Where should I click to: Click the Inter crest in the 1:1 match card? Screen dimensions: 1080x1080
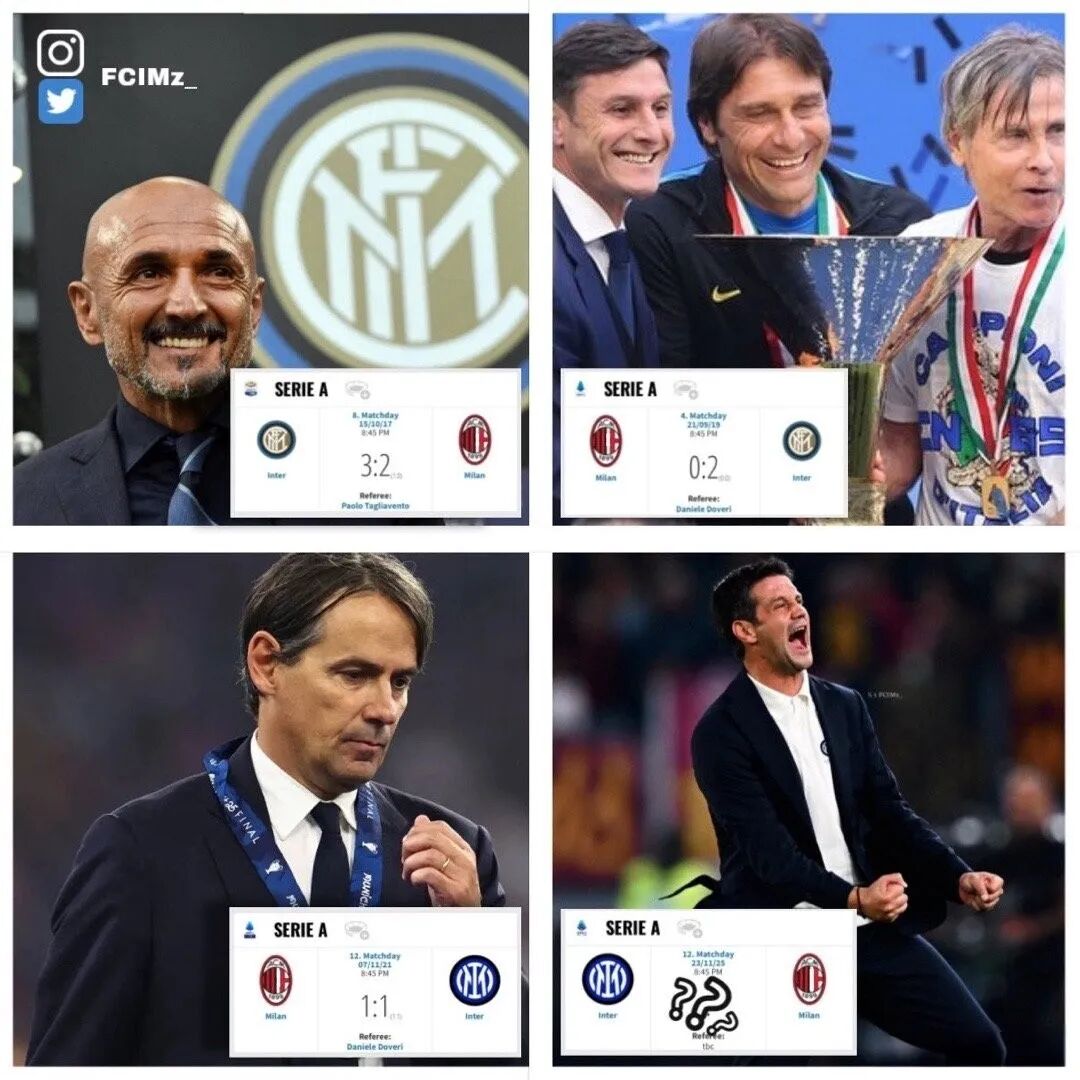[475, 980]
